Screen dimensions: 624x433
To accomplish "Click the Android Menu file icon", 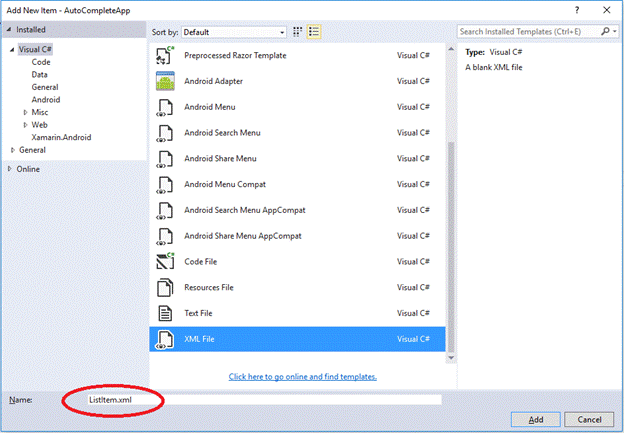I will pyautogui.click(x=165, y=107).
